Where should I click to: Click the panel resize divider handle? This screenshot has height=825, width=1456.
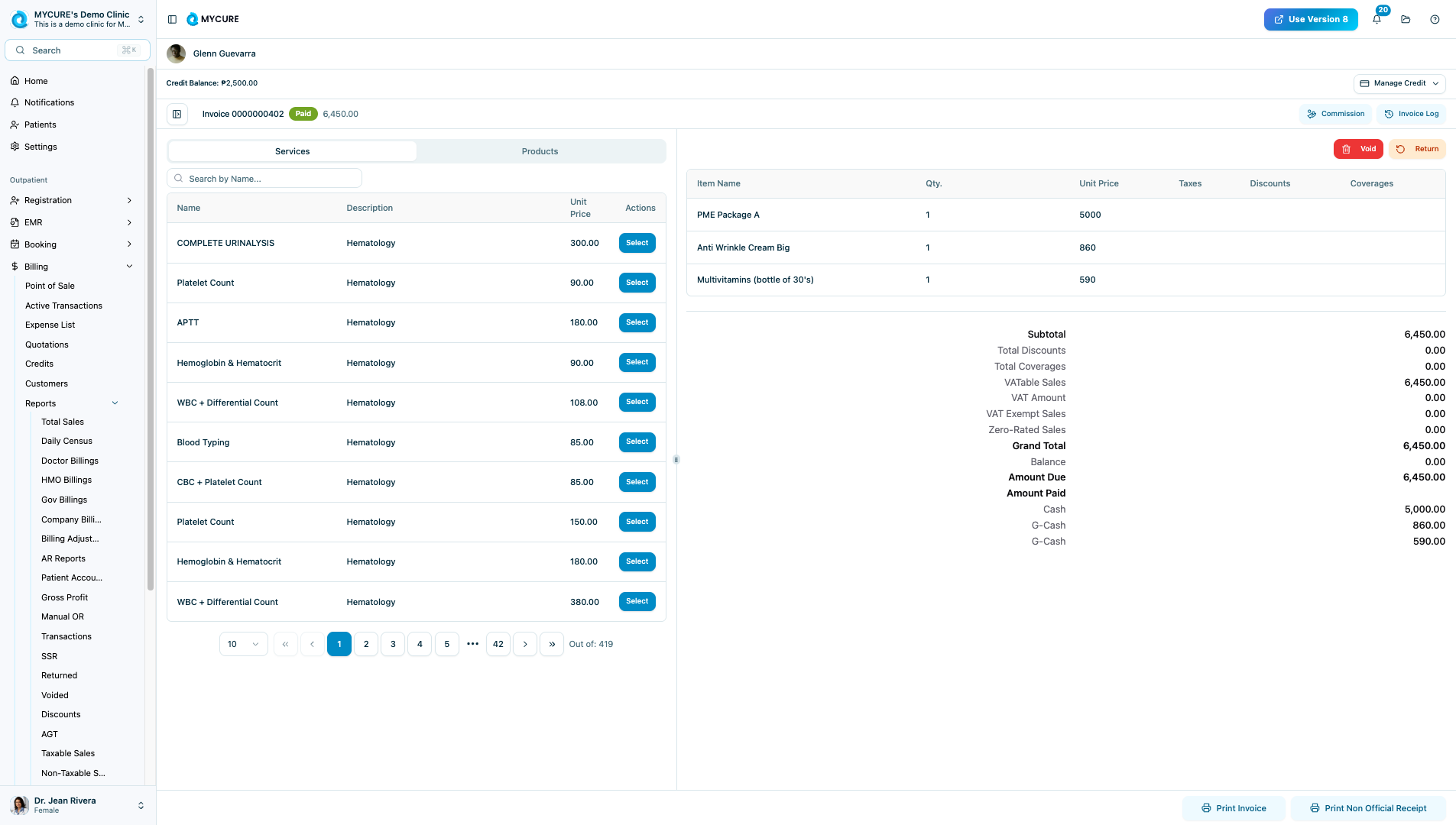676,460
